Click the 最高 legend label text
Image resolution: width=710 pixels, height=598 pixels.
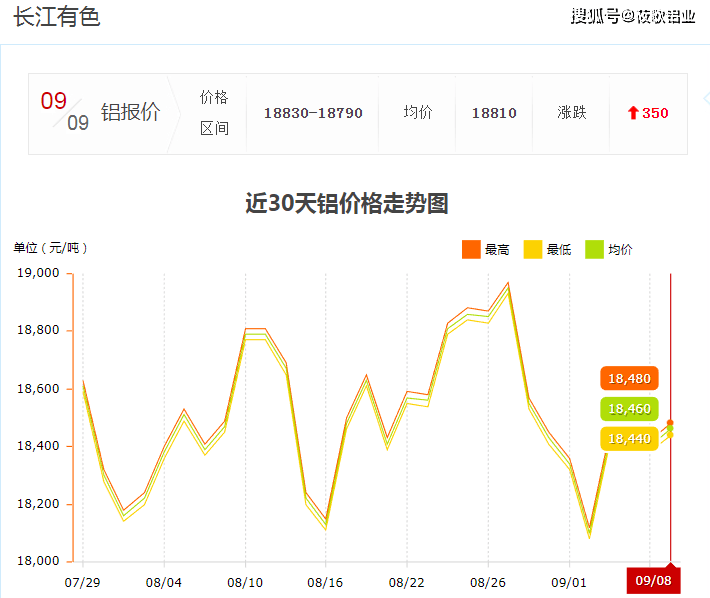[x=497, y=250]
